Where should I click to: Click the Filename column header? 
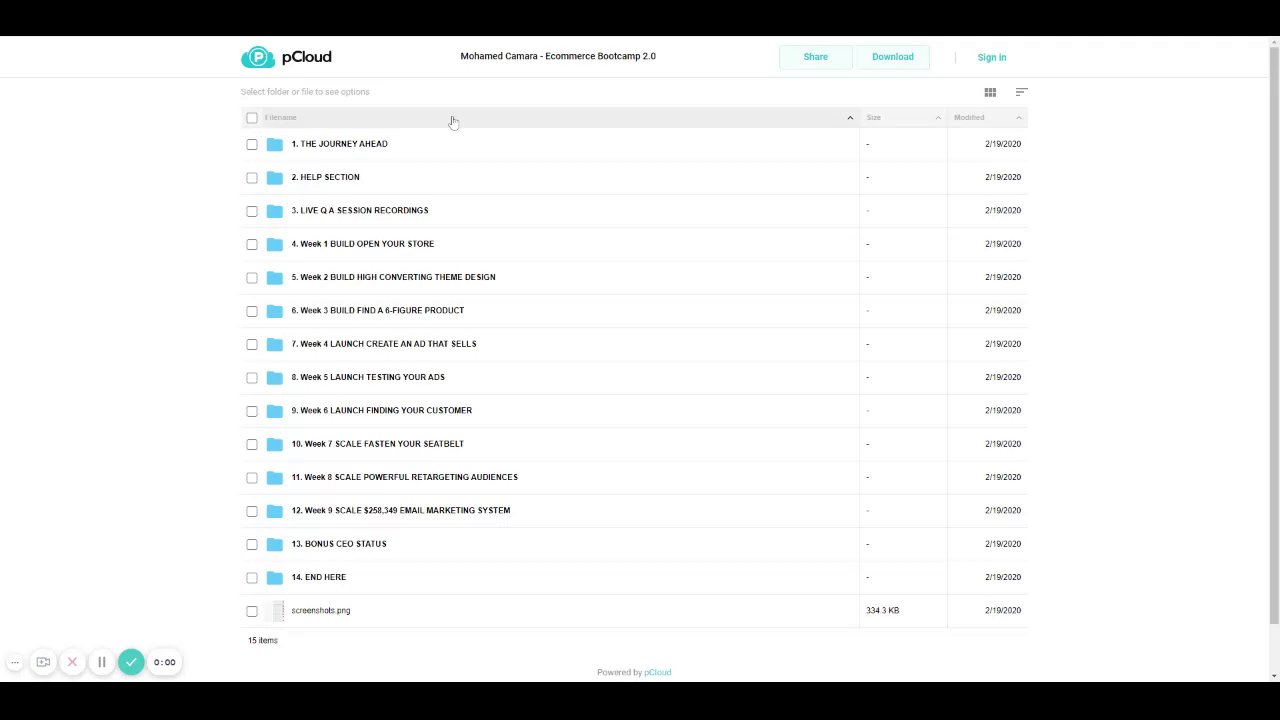(281, 118)
